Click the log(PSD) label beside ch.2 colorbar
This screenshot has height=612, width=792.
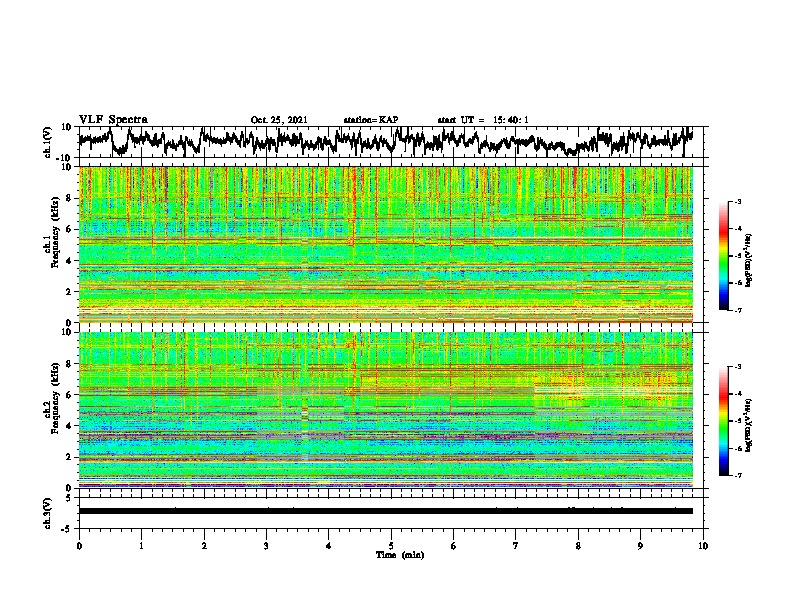pos(749,424)
